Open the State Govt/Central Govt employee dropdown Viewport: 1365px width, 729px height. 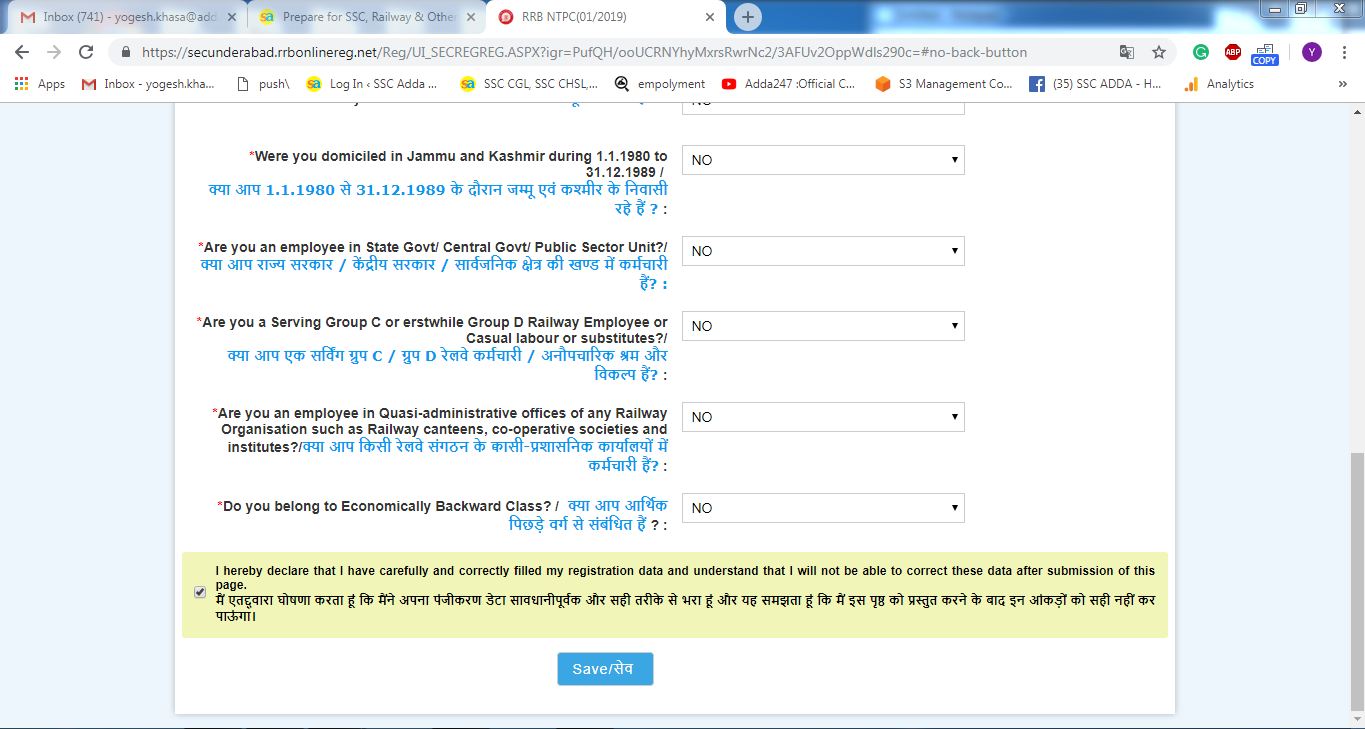click(x=823, y=251)
